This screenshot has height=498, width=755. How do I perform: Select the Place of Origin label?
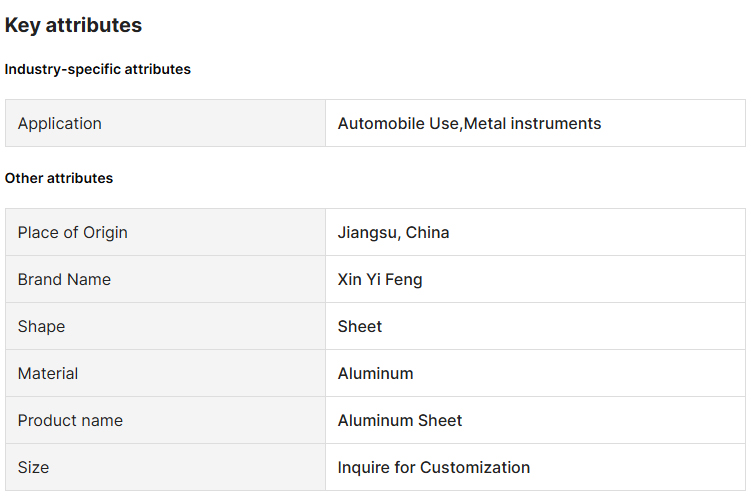pyautogui.click(x=73, y=233)
